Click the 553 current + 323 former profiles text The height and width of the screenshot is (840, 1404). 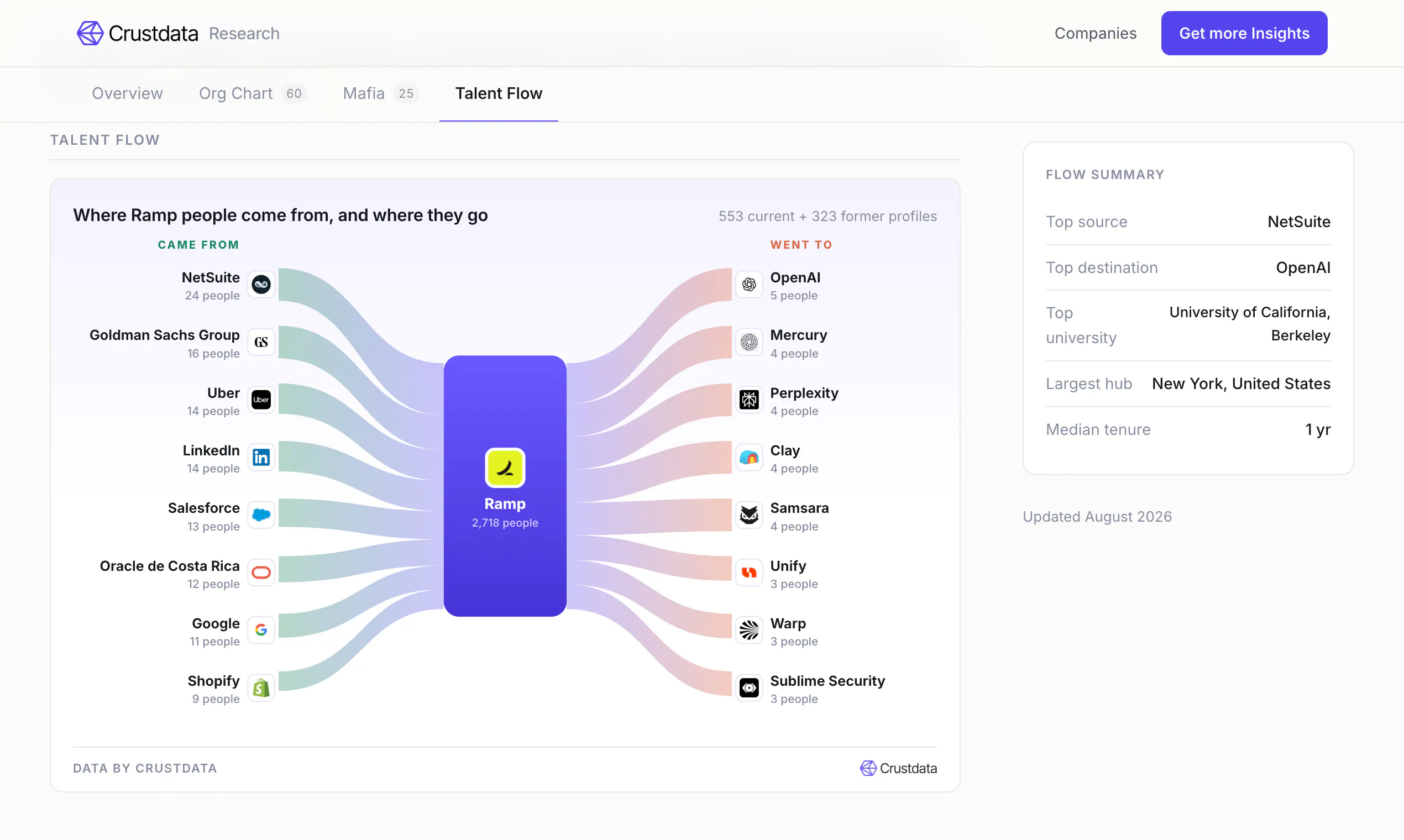click(827, 216)
